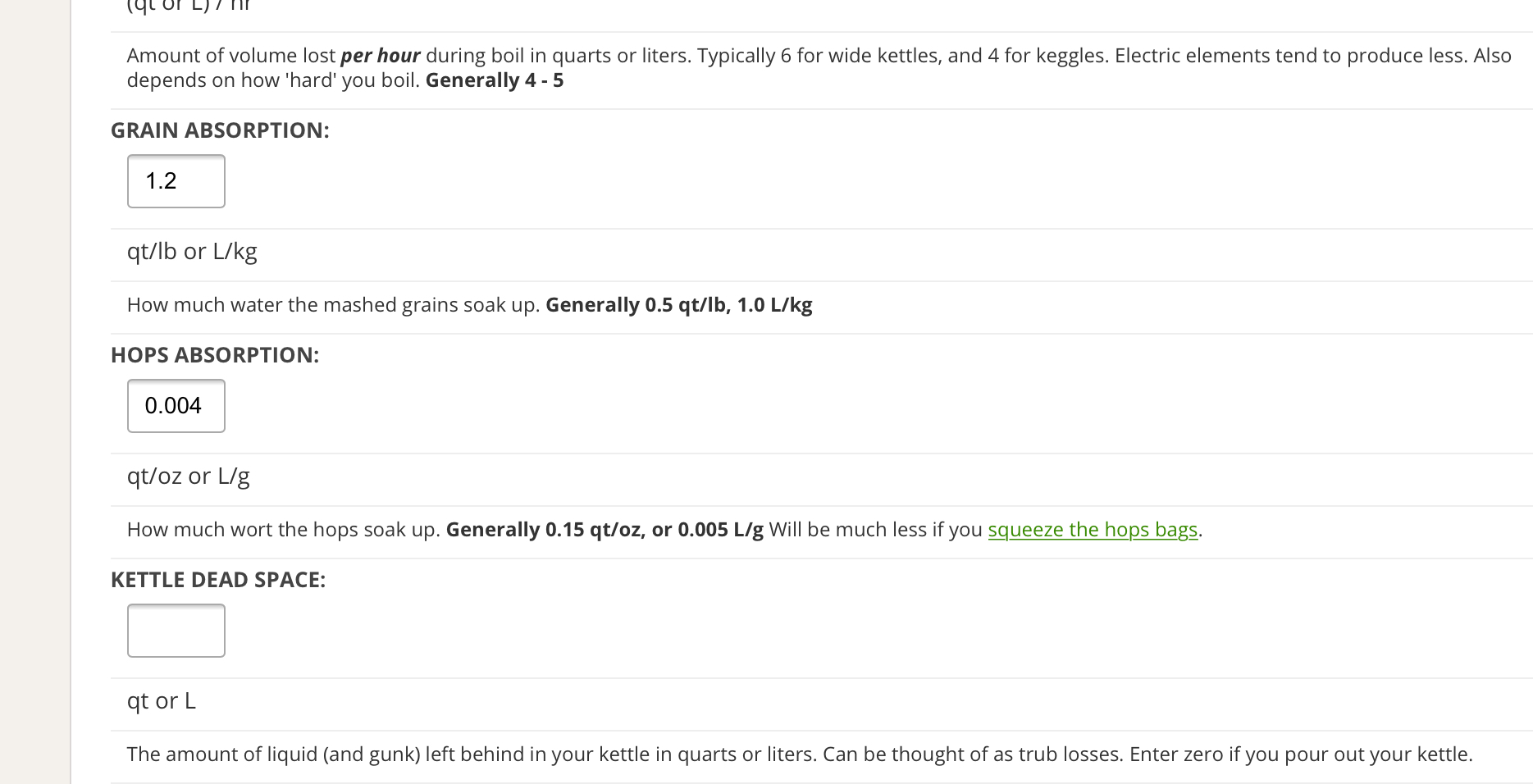Viewport: 1533px width, 784px height.
Task: Click the HOPS ABSORPTION label
Action: [215, 355]
